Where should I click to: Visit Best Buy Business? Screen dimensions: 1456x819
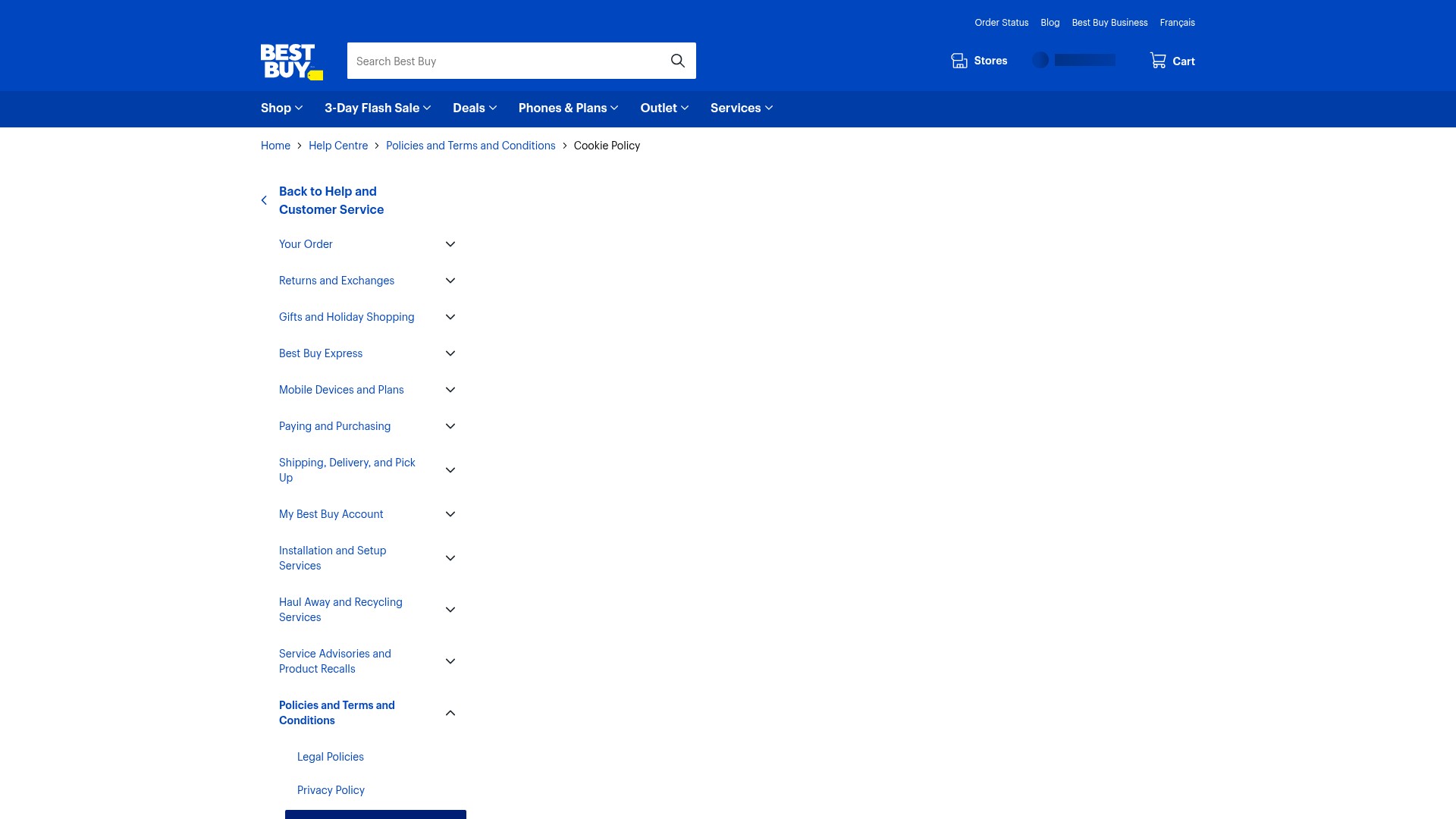click(x=1109, y=23)
